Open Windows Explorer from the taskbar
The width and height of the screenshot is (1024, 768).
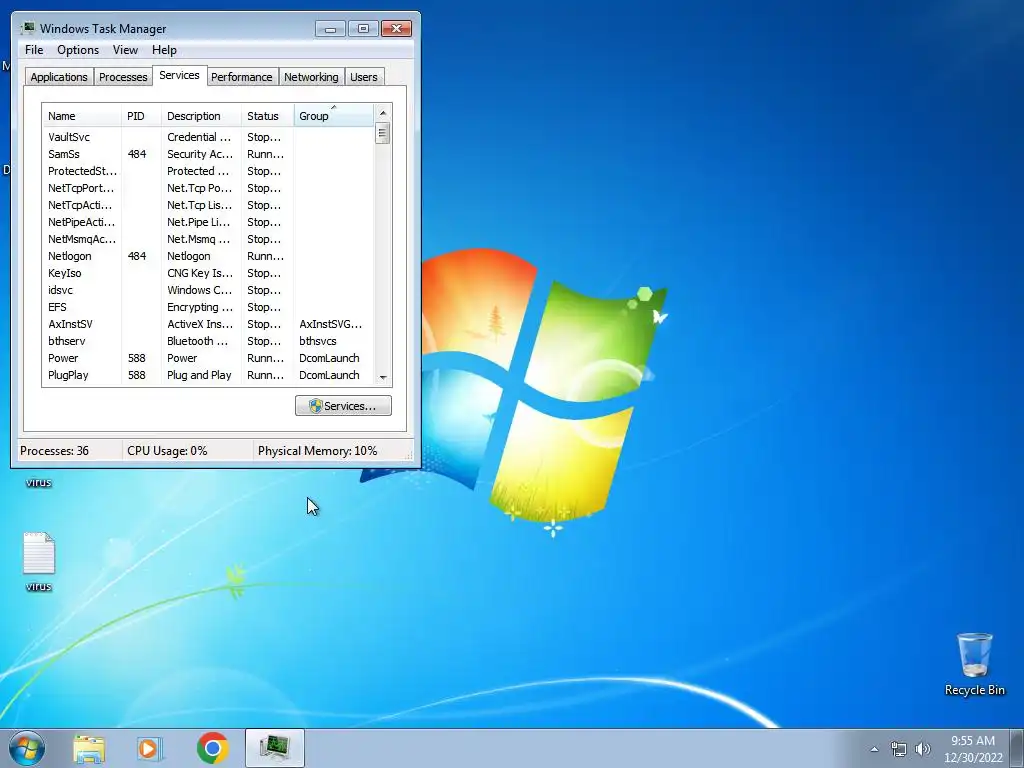(x=89, y=748)
